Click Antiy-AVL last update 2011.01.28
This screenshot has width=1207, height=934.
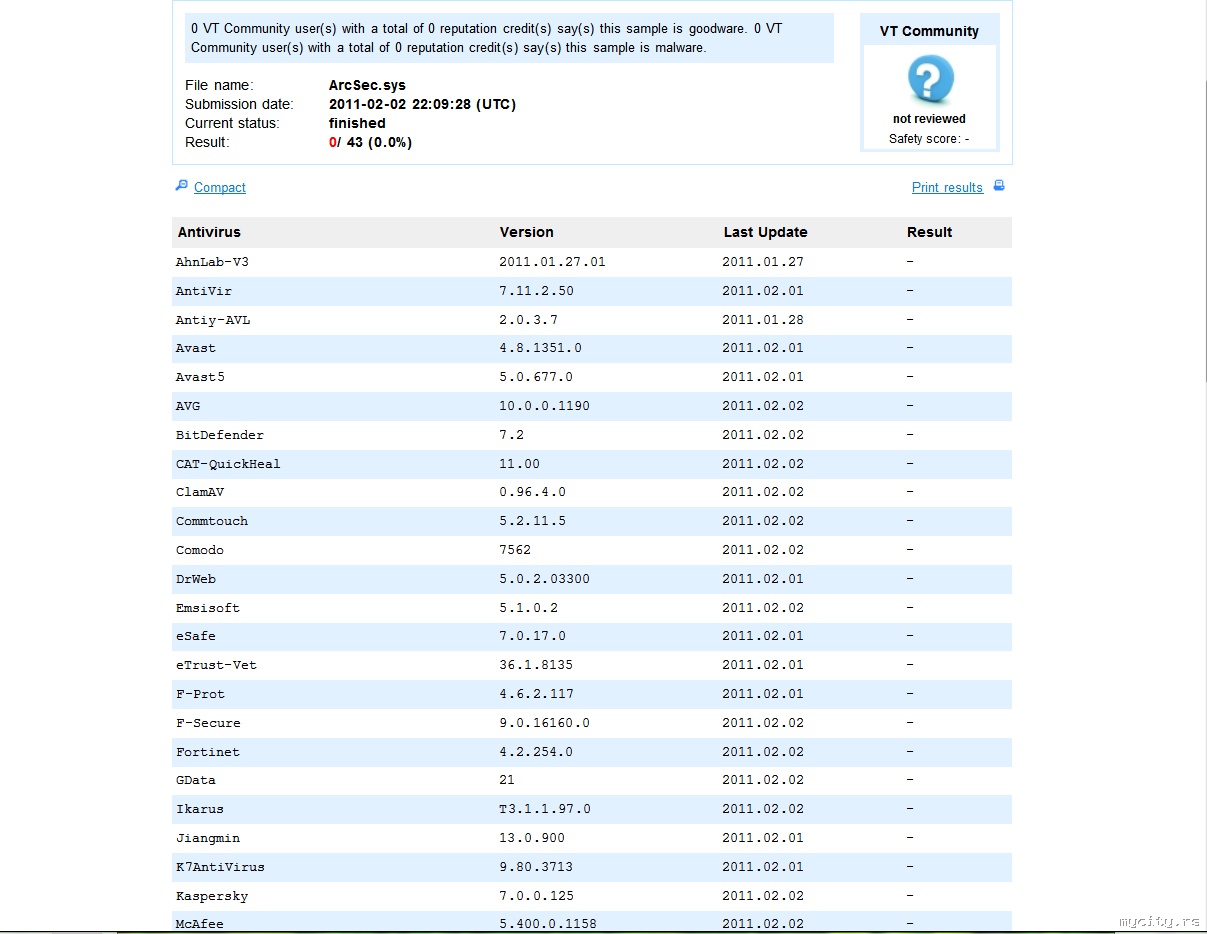coord(763,320)
